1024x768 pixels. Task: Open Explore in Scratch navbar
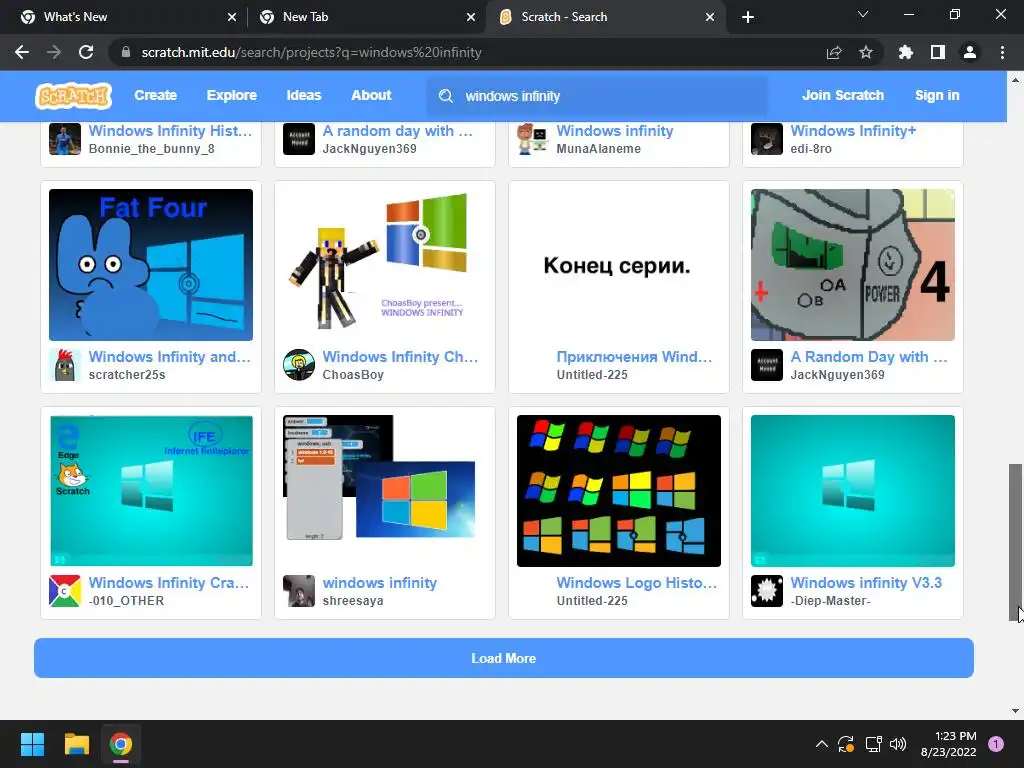point(232,95)
